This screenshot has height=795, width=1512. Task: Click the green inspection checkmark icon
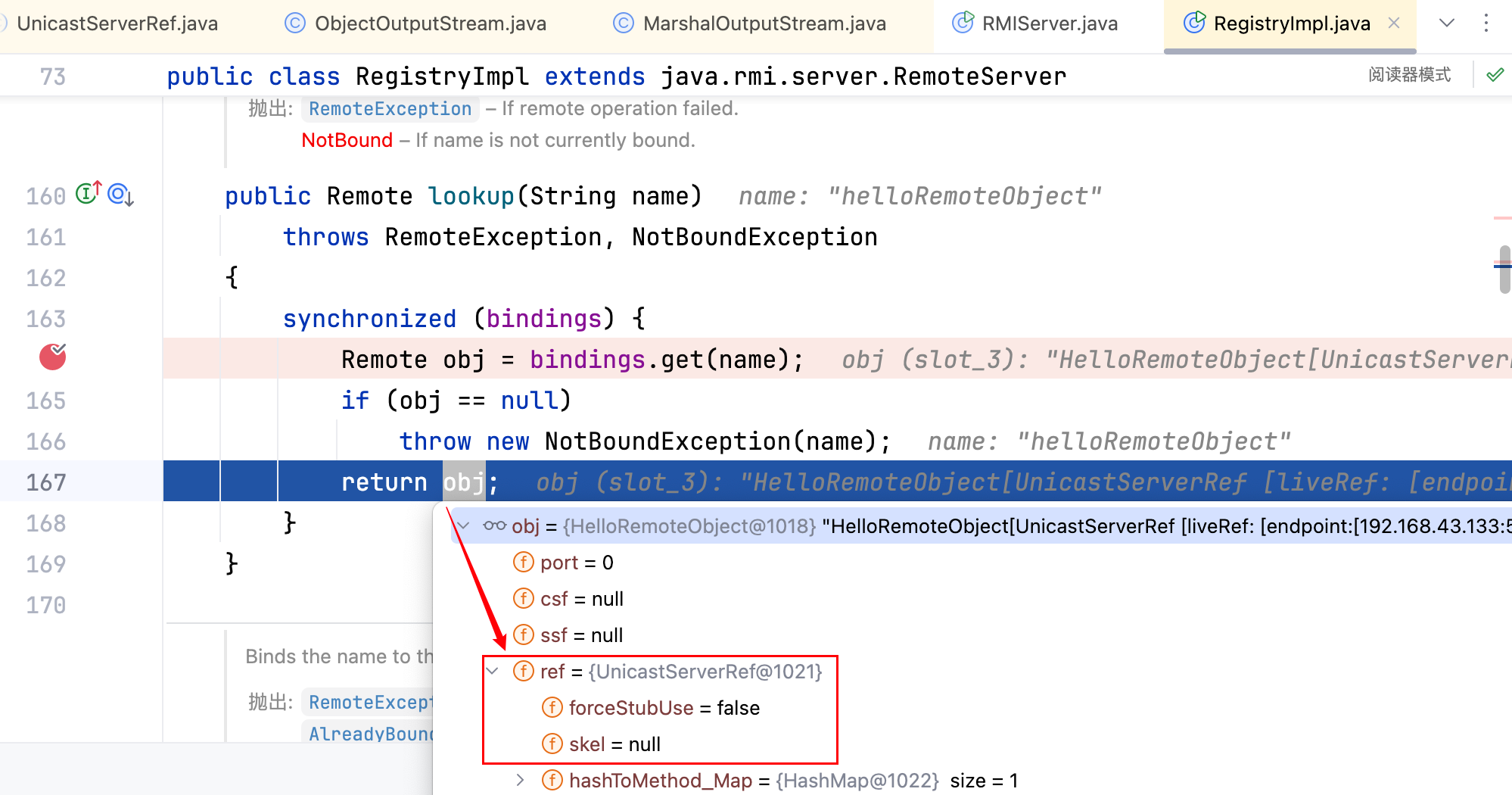click(1495, 75)
